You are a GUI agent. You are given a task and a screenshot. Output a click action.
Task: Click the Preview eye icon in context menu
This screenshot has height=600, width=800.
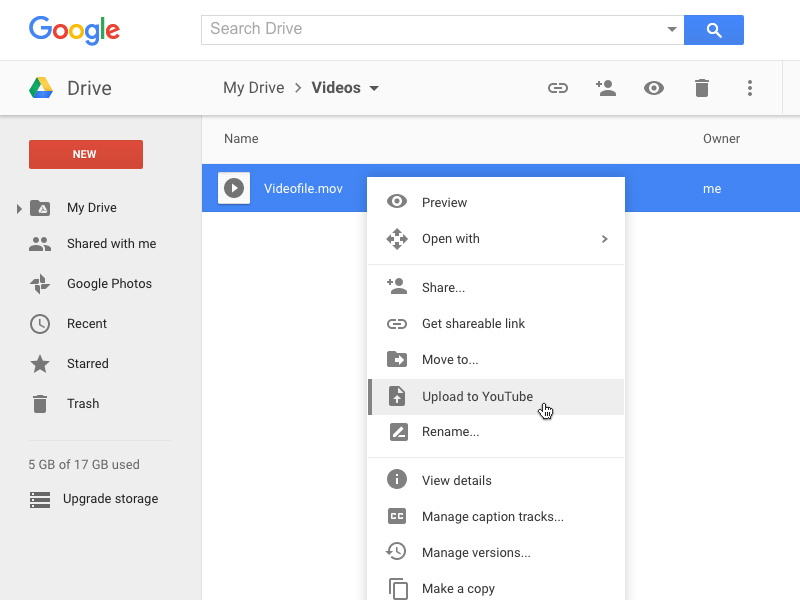click(x=397, y=202)
